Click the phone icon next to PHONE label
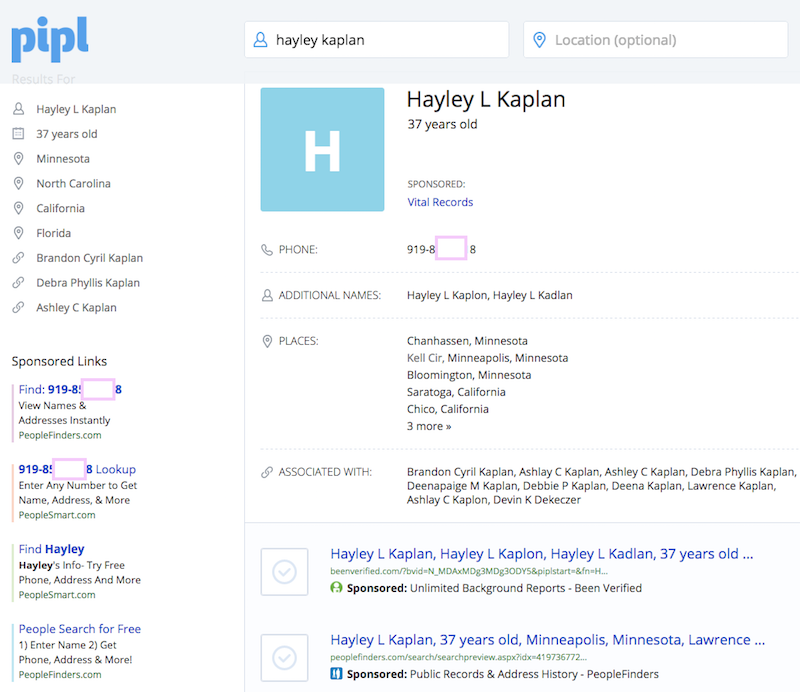The image size is (800, 692). [x=267, y=250]
